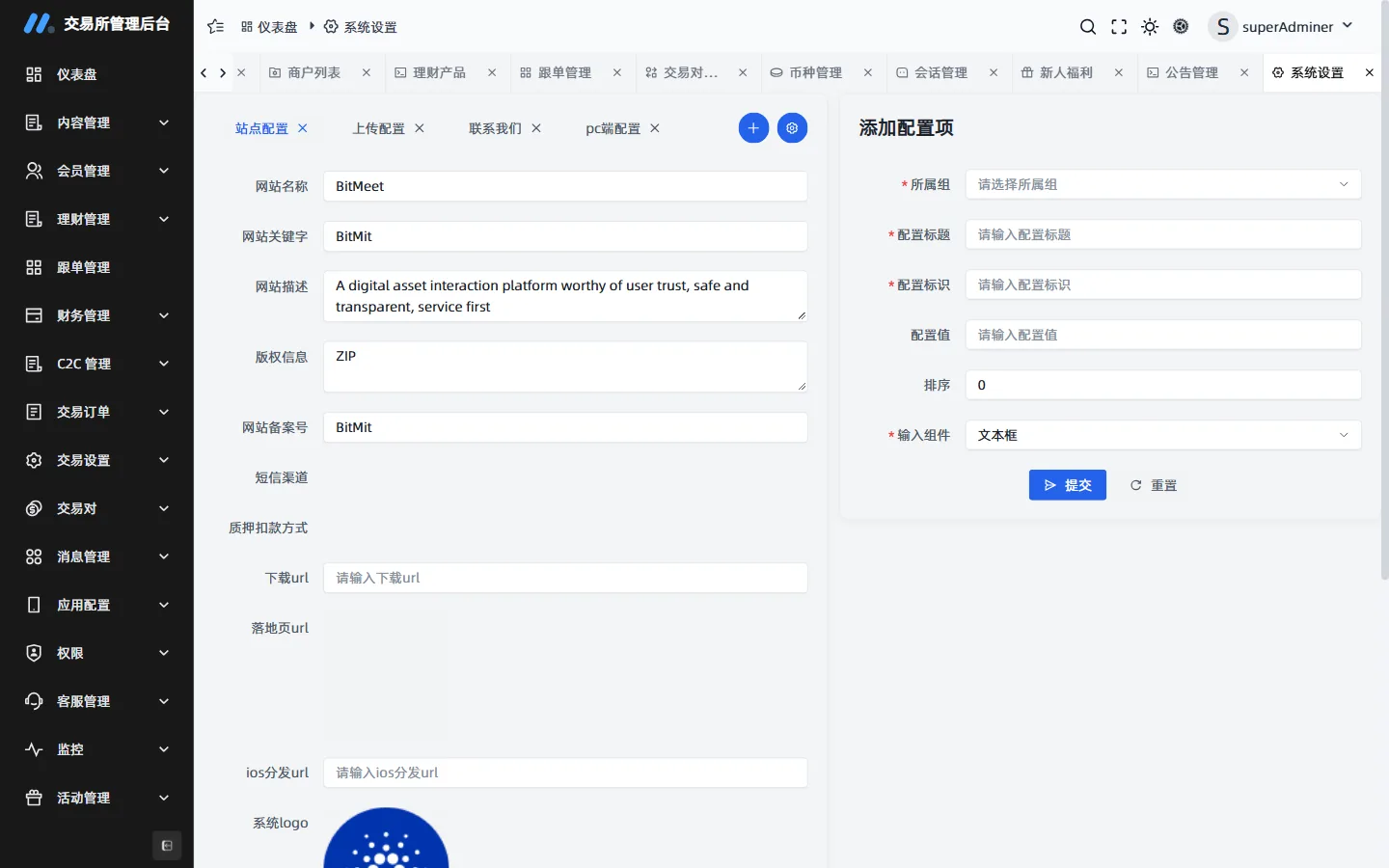Open the superAdminer user dropdown arrow
The width and height of the screenshot is (1389, 868).
click(x=1348, y=26)
